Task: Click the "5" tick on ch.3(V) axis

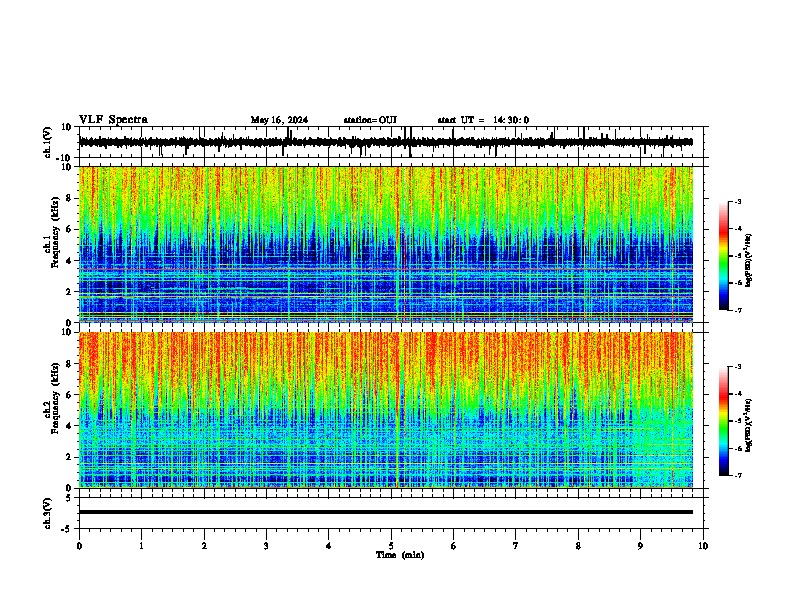Action: pyautogui.click(x=69, y=498)
